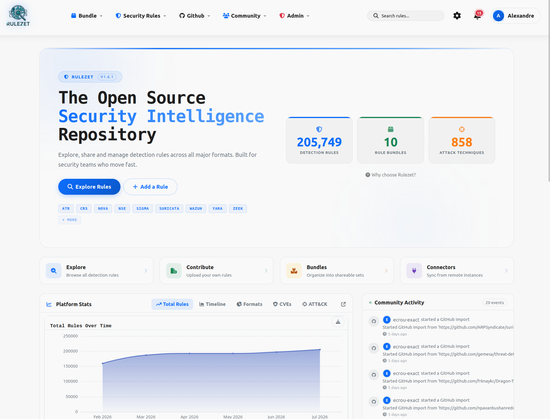Switch to the Total Rules tab
The image size is (550, 419).
click(172, 304)
